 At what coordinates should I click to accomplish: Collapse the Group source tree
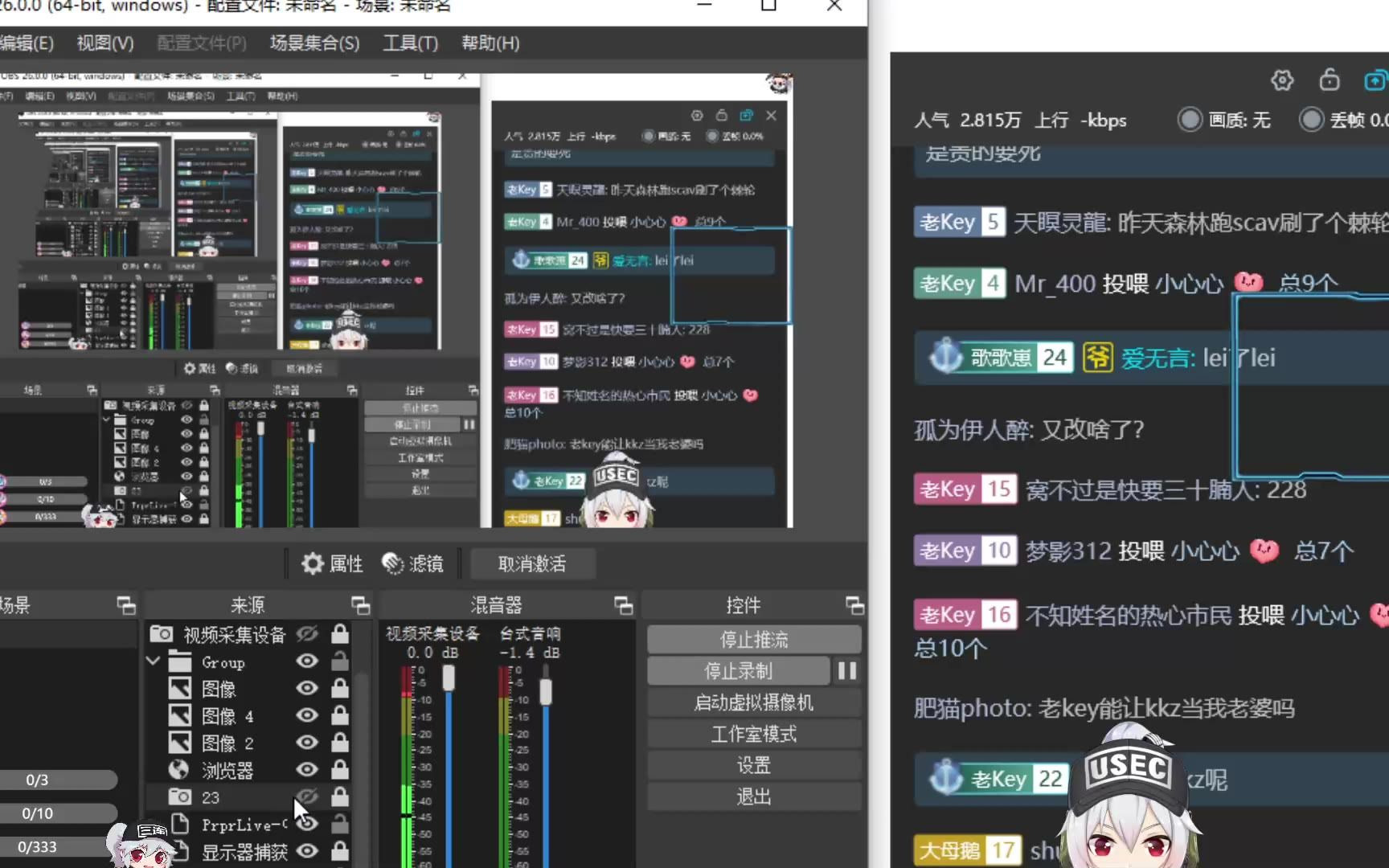[x=153, y=661]
